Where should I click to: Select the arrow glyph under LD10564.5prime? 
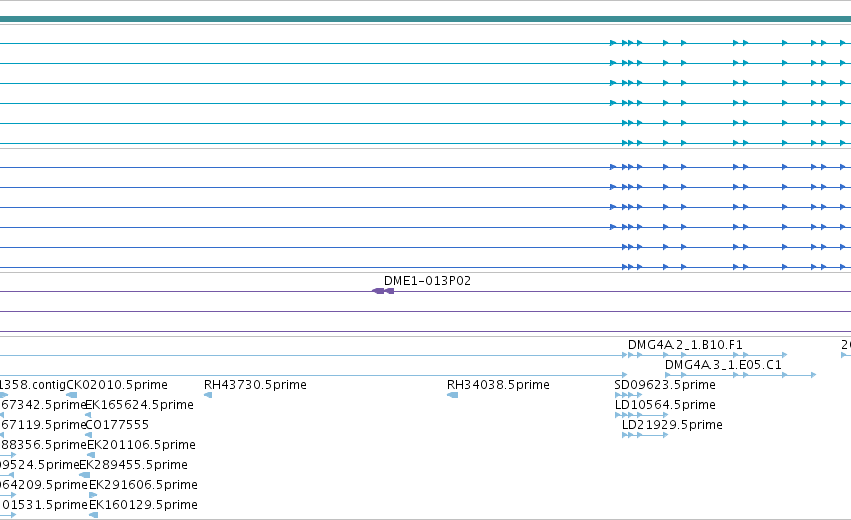pyautogui.click(x=642, y=415)
